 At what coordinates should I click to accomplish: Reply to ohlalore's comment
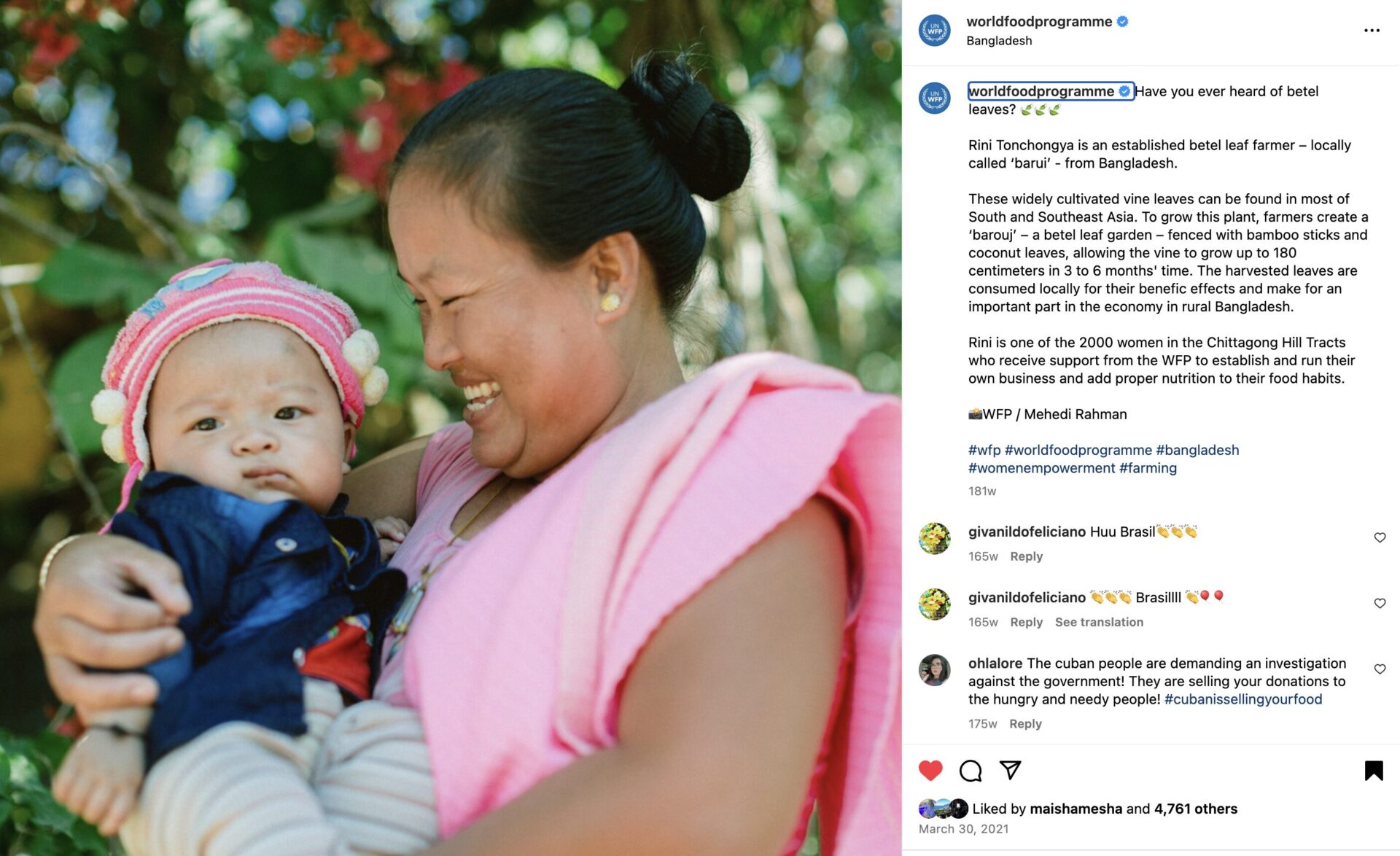[x=1025, y=724]
